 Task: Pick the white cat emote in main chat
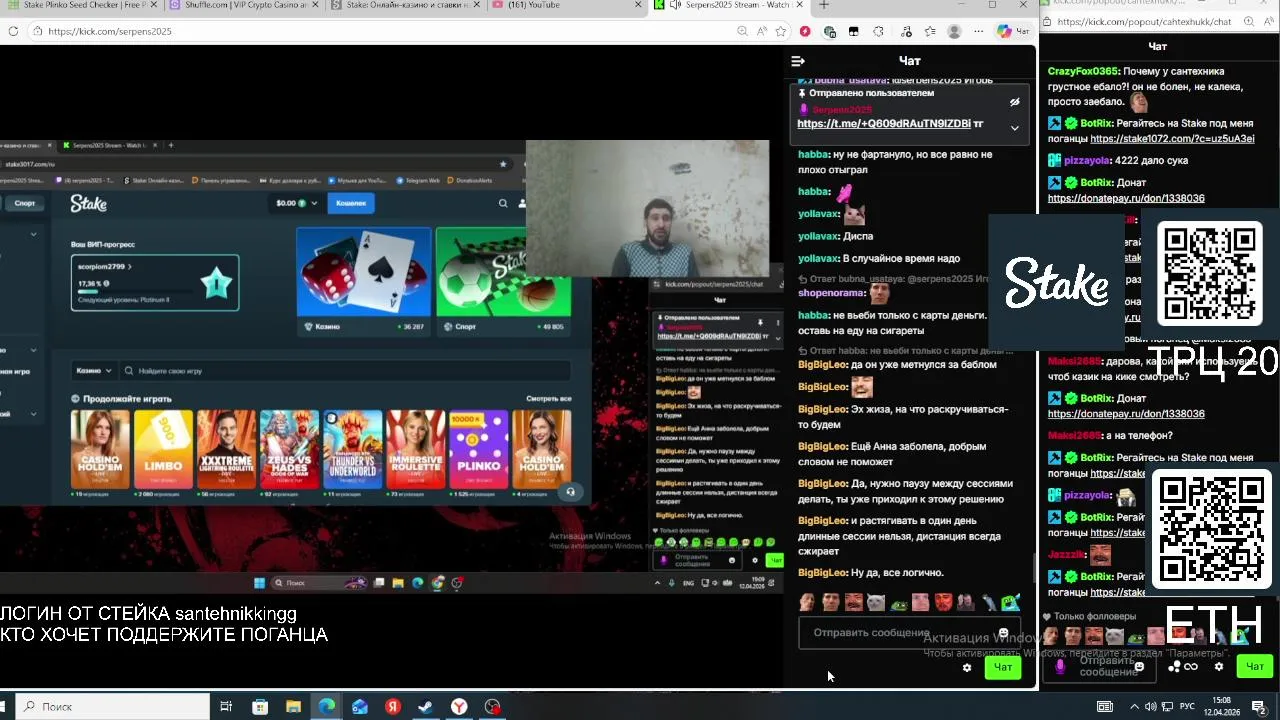(x=876, y=602)
